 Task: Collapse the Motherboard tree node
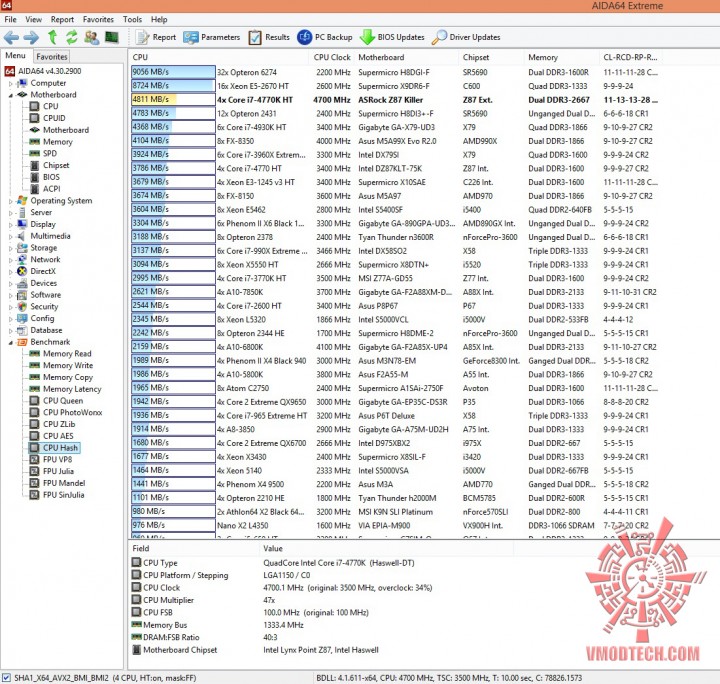(x=11, y=95)
